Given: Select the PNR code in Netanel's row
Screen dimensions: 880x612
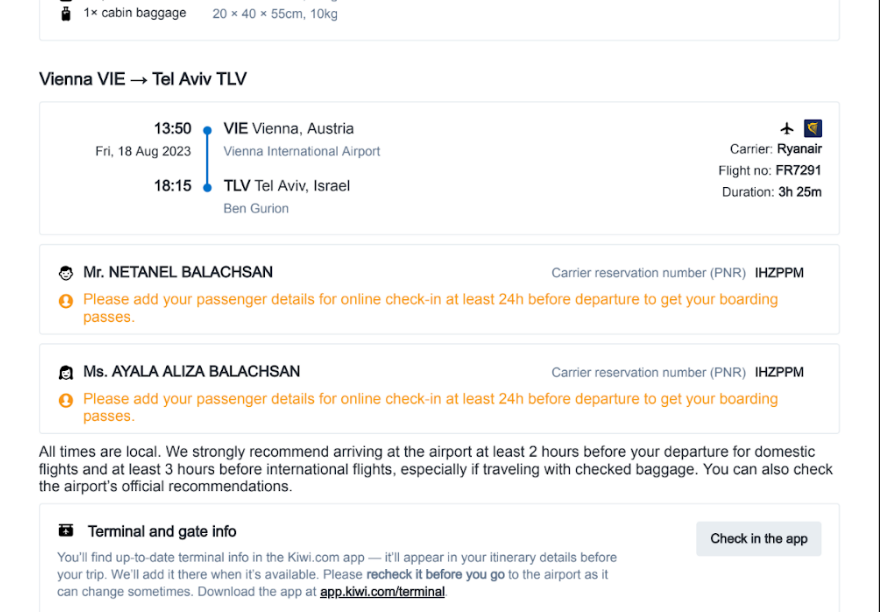Looking at the screenshot, I should 779,273.
